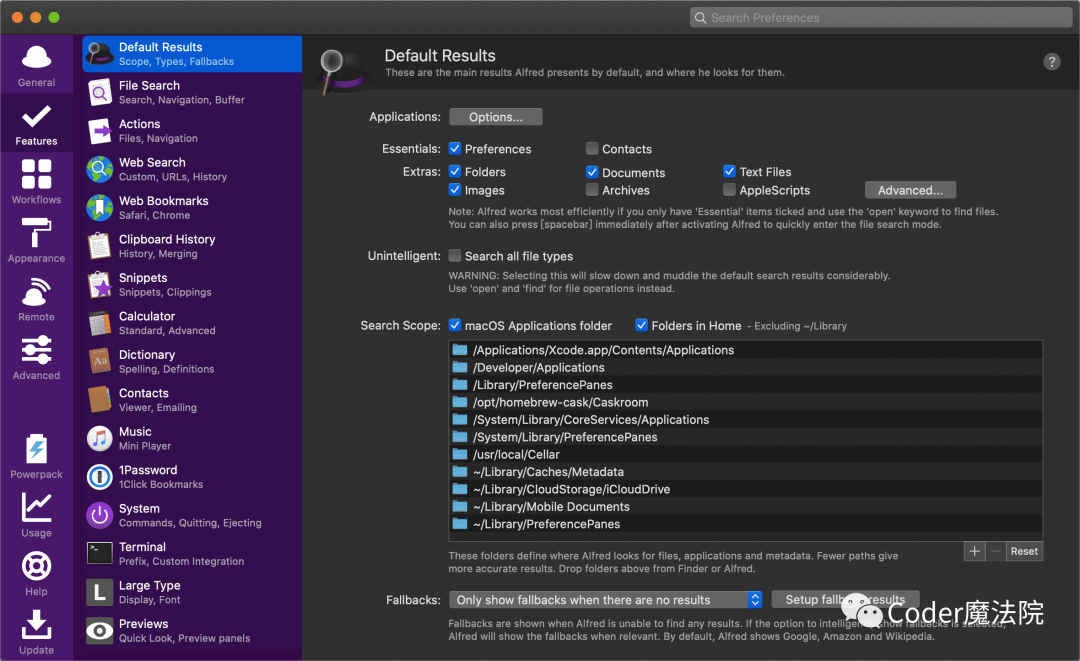Select ~/Library/CloudStorage/iCloudDrive row
This screenshot has height=661, width=1080.
pos(745,489)
